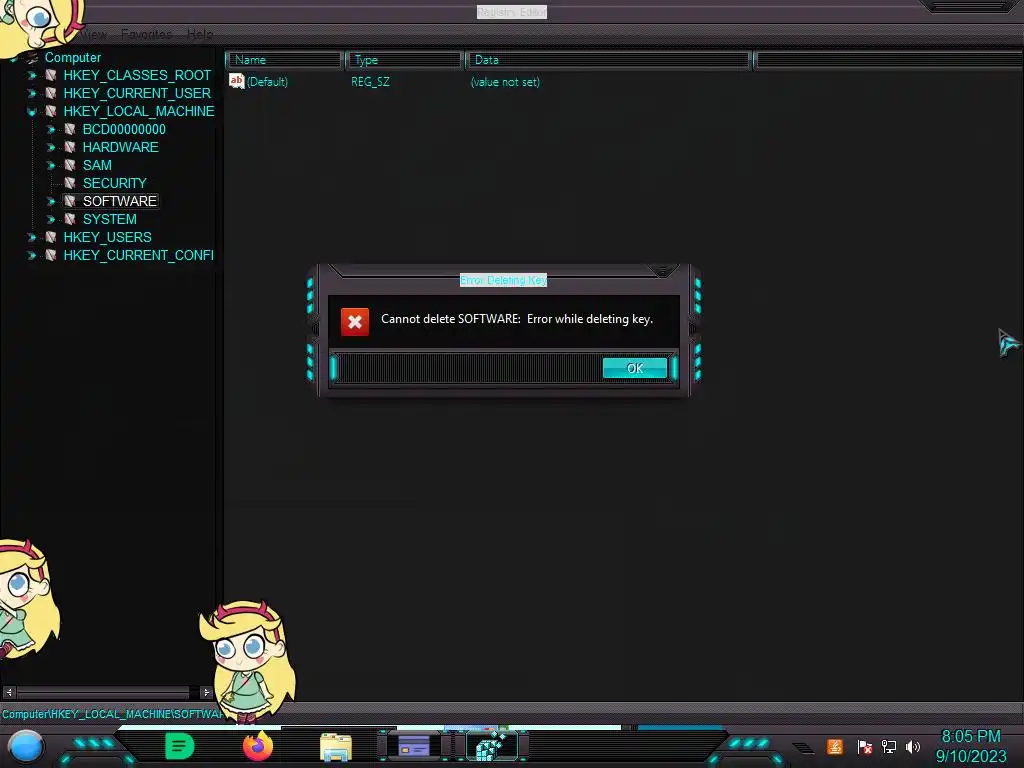The height and width of the screenshot is (768, 1024).
Task: Click the SECURITY folder icon
Action: (69, 183)
